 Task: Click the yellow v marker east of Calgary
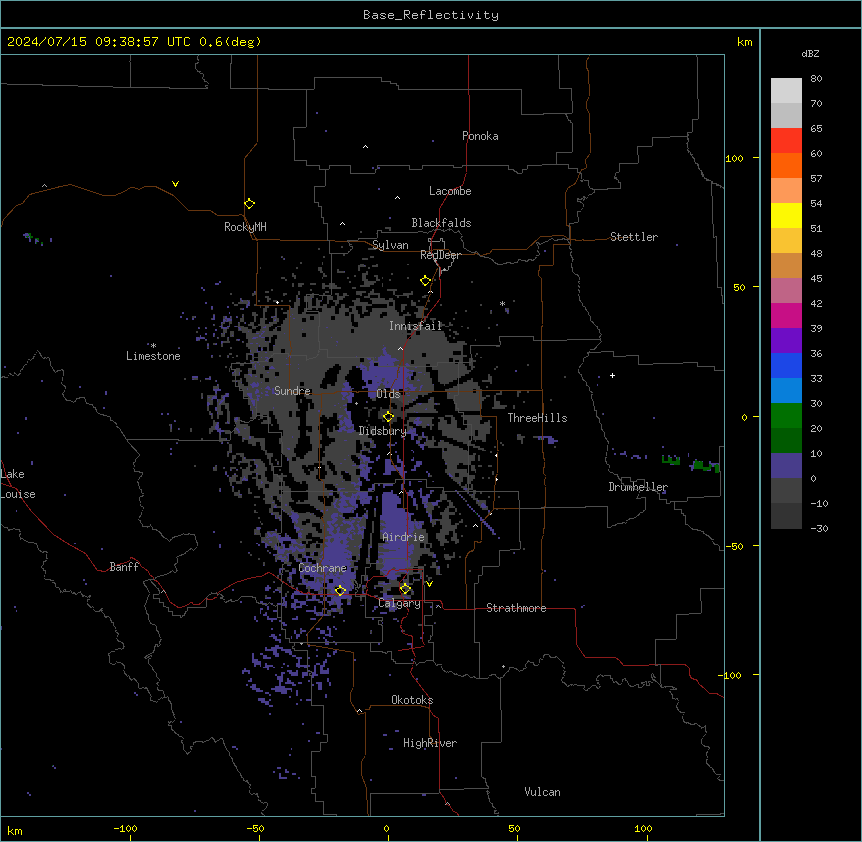[429, 584]
